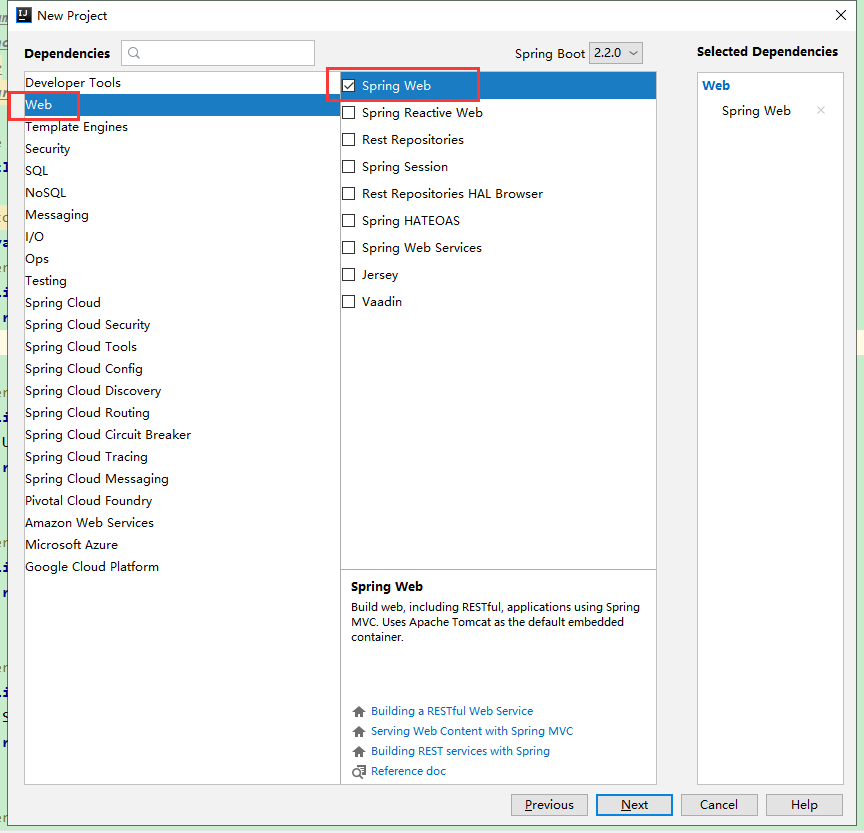Open the I/O category
The width and height of the screenshot is (864, 833).
pos(182,237)
